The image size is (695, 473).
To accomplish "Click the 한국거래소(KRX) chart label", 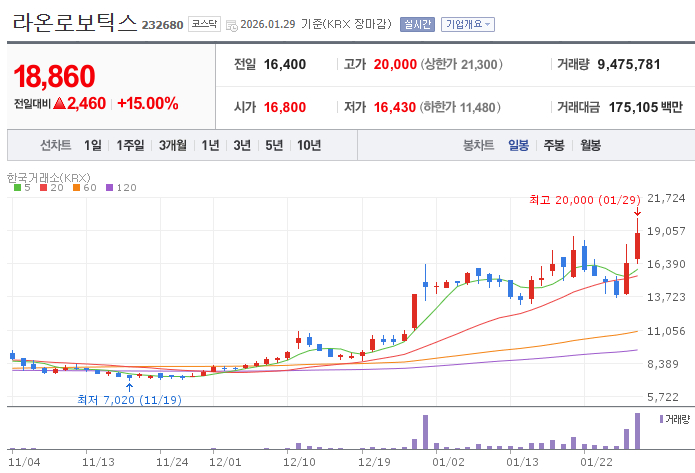I will [49, 177].
